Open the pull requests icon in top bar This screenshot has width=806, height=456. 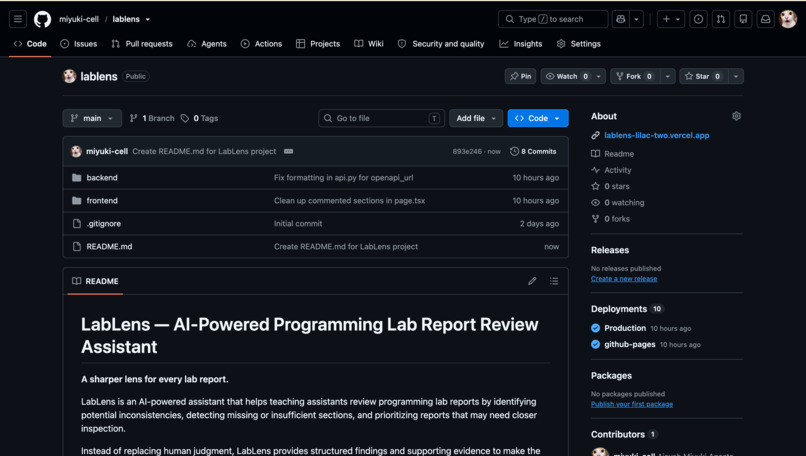tap(721, 19)
